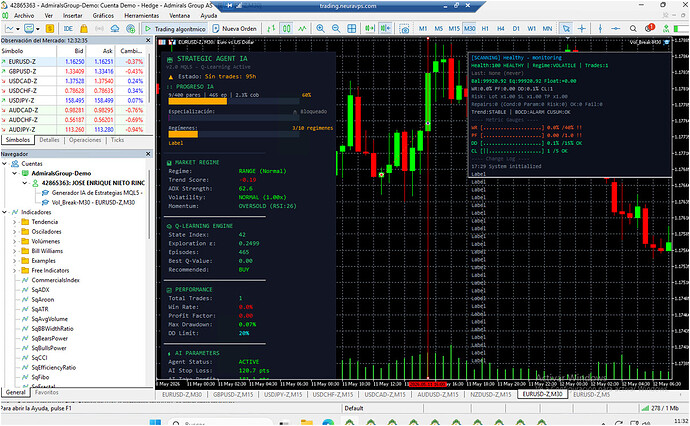Switch to the GBPUSD-Z,M15 chart tab
Screen dimensions: 690x426
[233, 395]
